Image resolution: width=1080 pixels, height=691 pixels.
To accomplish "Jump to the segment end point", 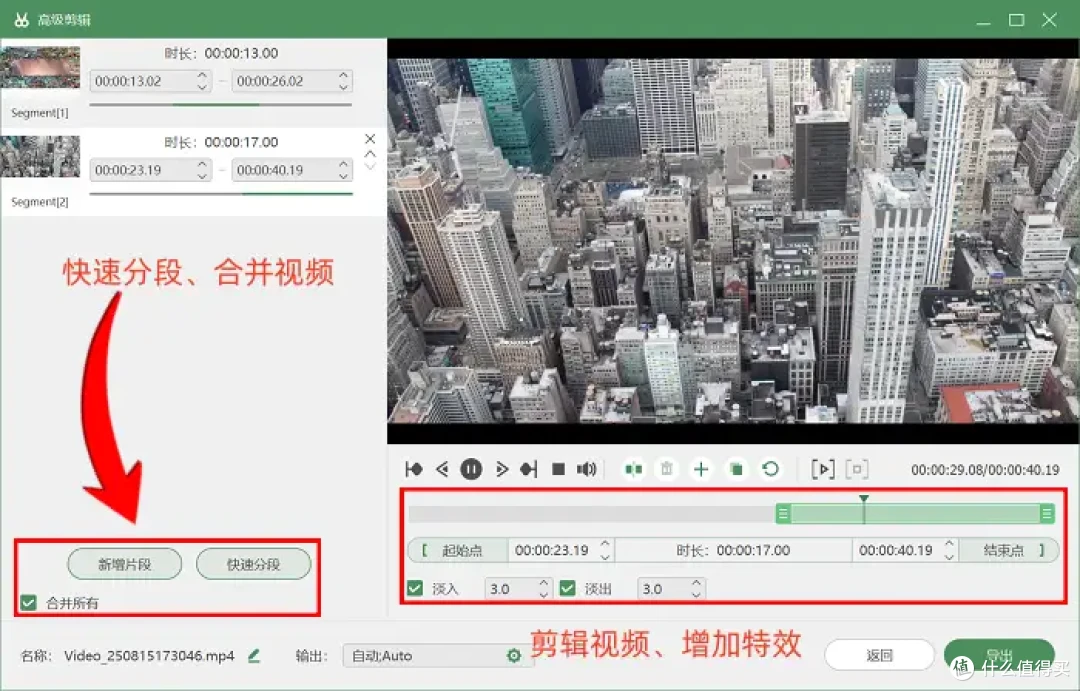I will click(528, 469).
